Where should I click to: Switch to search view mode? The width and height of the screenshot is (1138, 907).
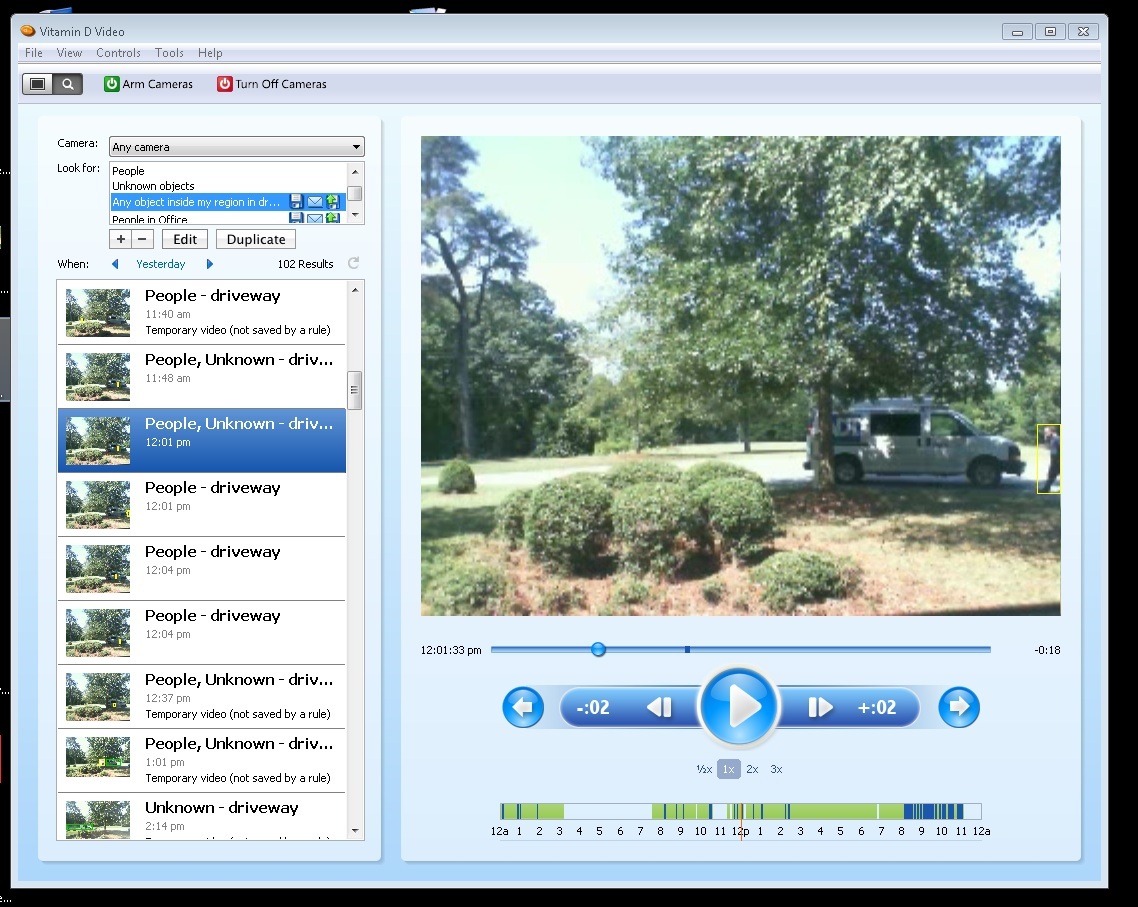[x=68, y=84]
